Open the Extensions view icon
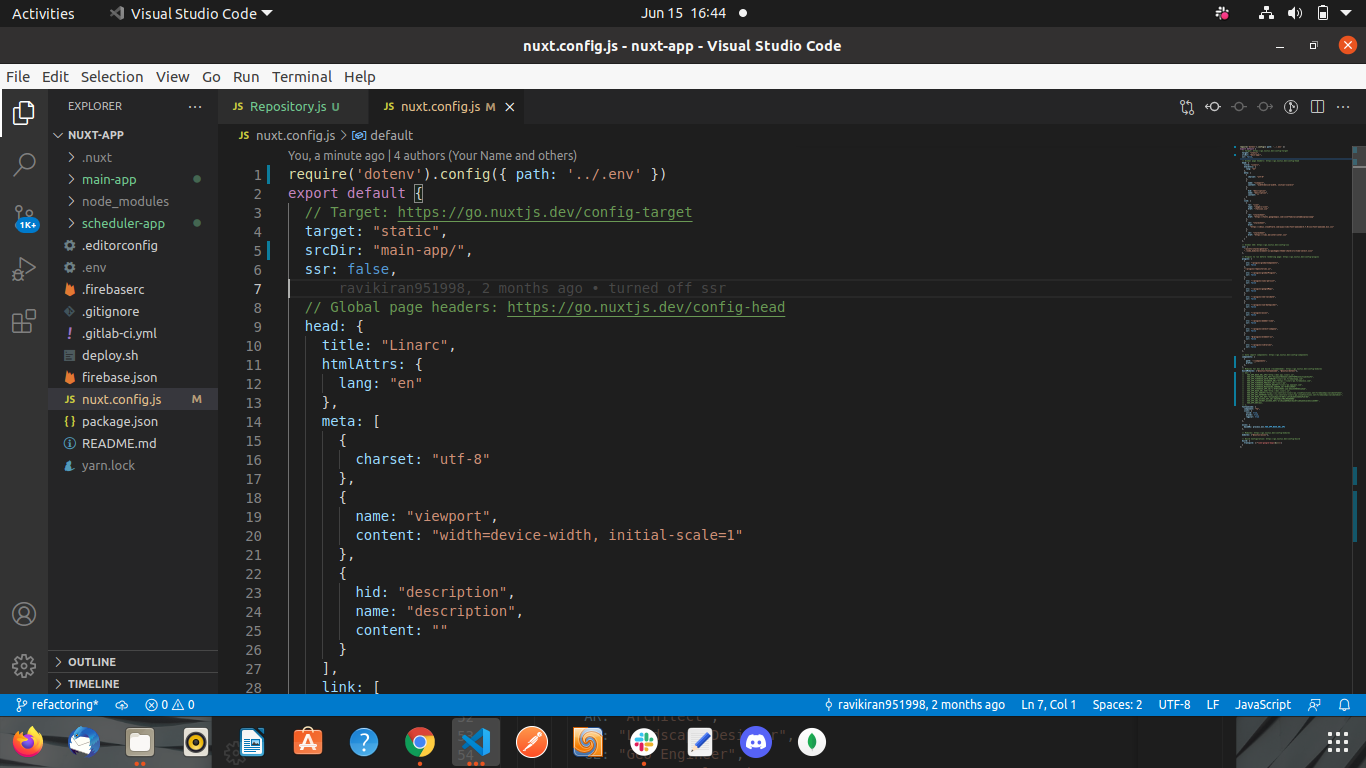This screenshot has height=768, width=1366. pyautogui.click(x=24, y=321)
